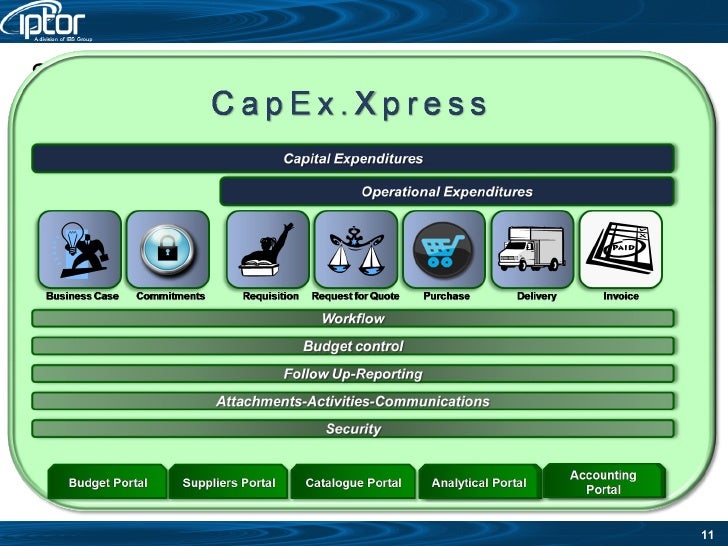
Task: Open the Follow Up-Reporting bar
Action: pyautogui.click(x=353, y=374)
